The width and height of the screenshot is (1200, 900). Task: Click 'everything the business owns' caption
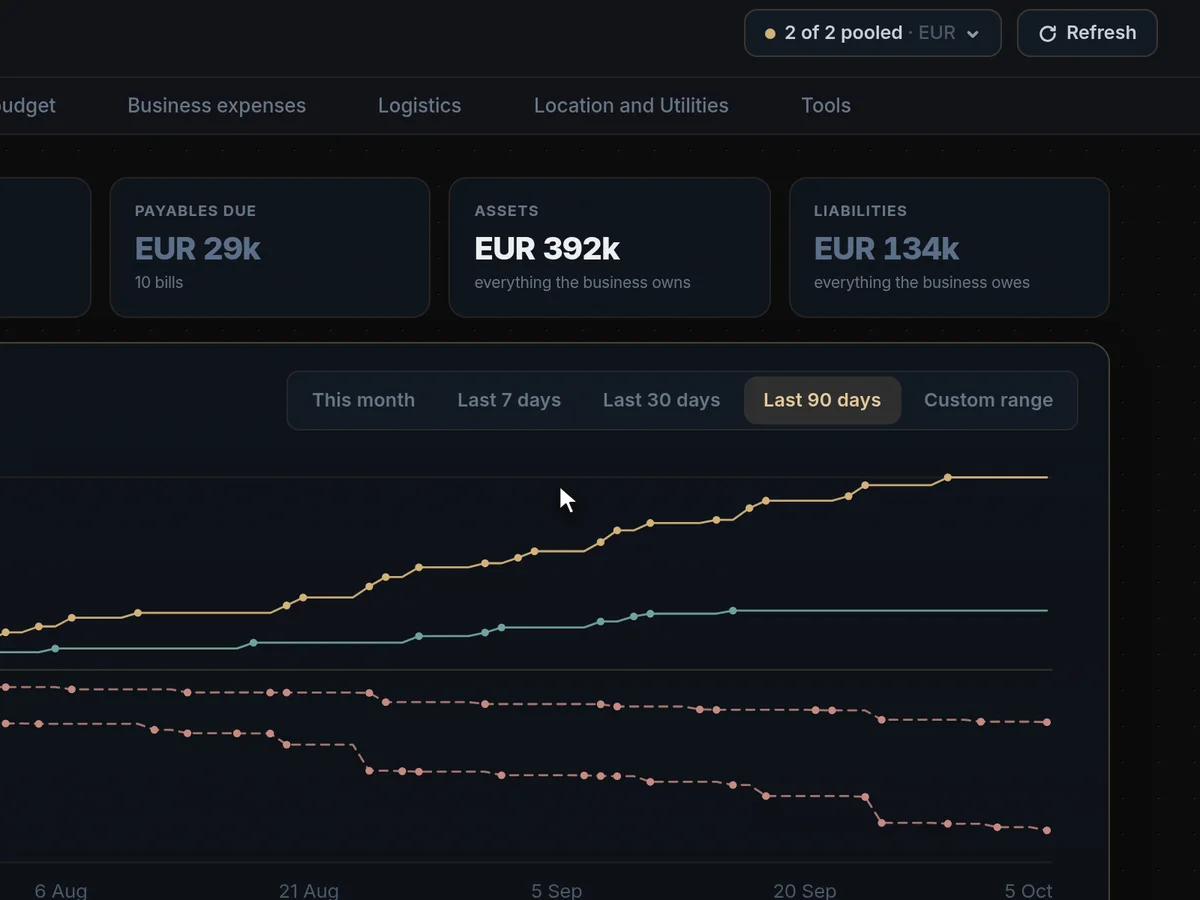click(582, 282)
